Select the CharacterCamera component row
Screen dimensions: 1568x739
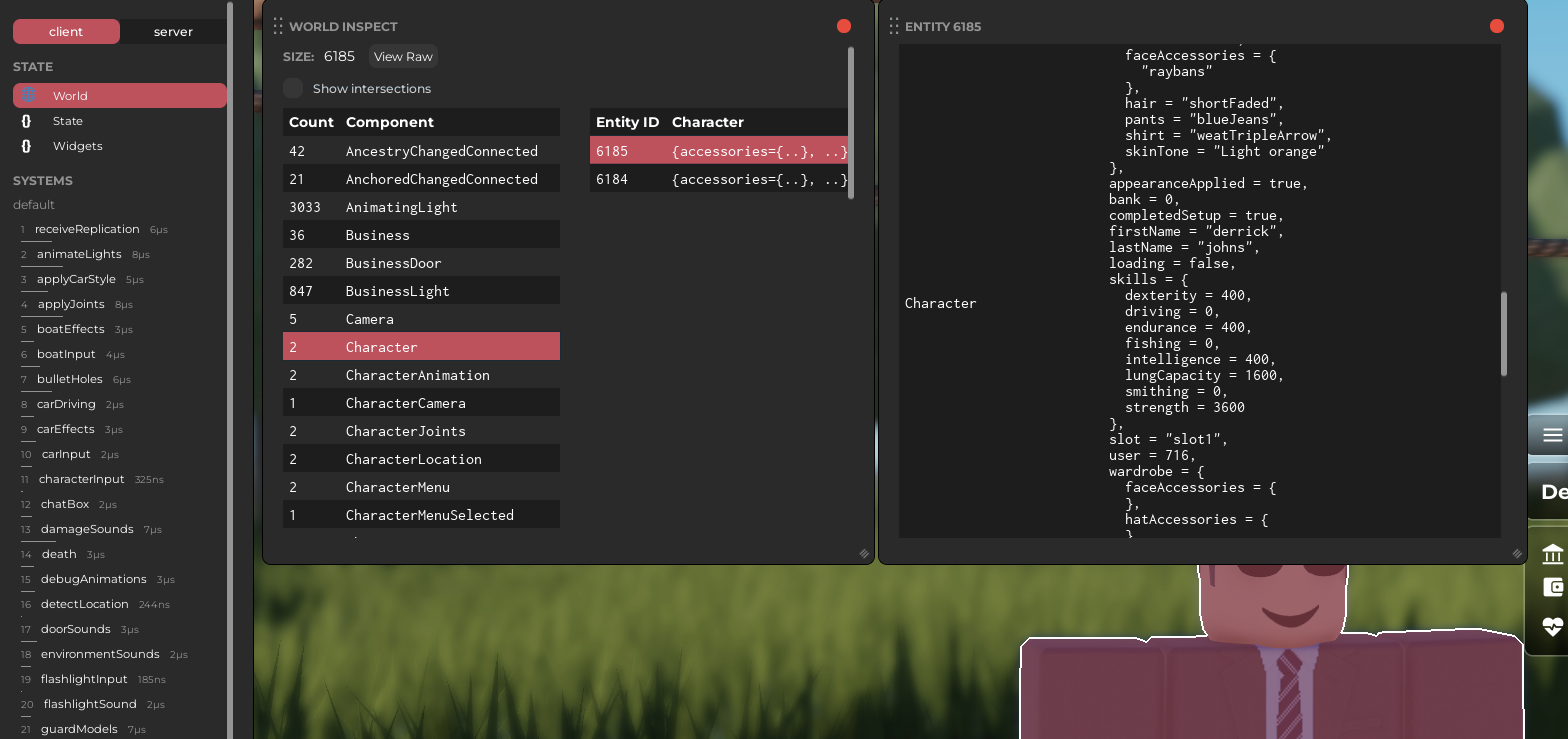[421, 403]
